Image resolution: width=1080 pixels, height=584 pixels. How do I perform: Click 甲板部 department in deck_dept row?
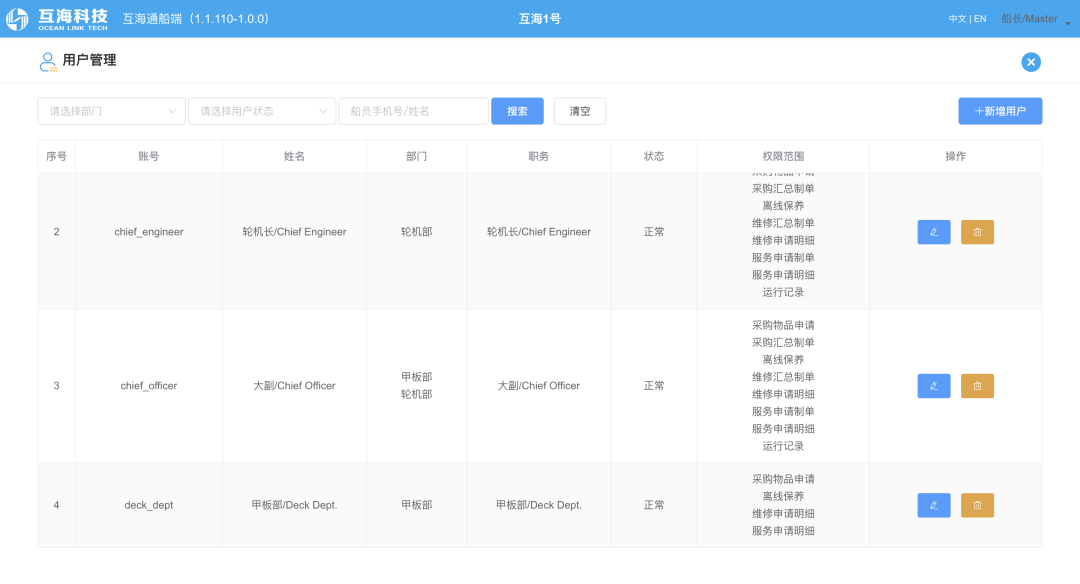416,505
